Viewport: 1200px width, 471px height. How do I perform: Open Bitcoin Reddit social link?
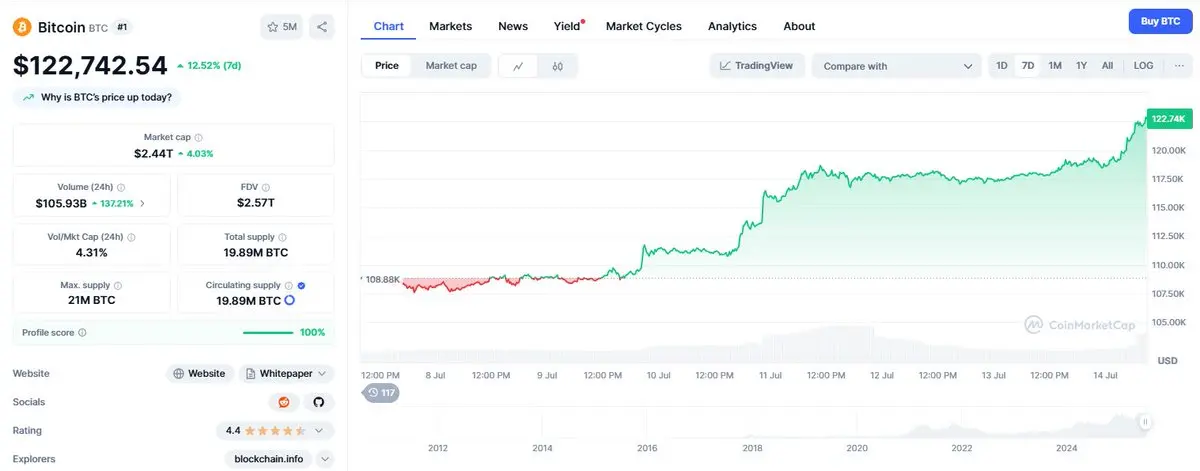(284, 402)
